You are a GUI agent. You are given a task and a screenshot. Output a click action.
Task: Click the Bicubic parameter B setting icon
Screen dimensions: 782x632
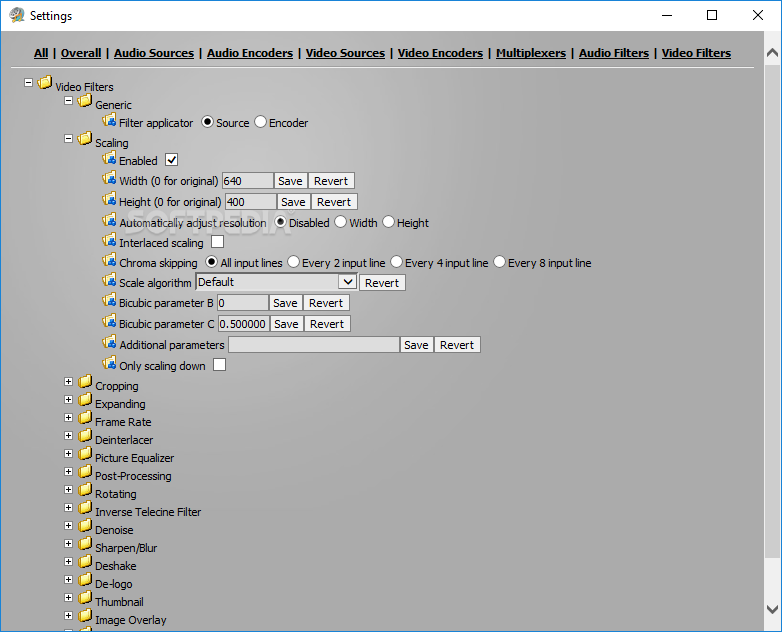(109, 300)
